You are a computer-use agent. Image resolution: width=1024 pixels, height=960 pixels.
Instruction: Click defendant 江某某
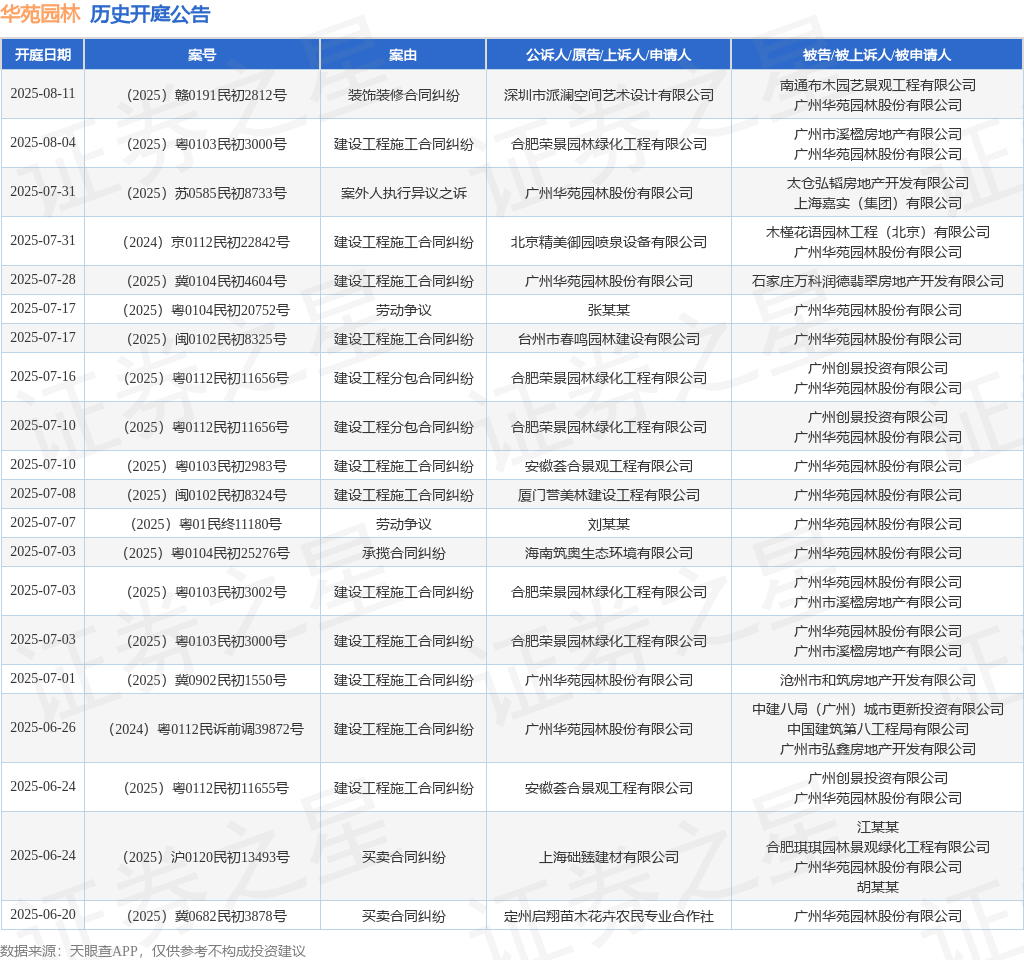878,827
